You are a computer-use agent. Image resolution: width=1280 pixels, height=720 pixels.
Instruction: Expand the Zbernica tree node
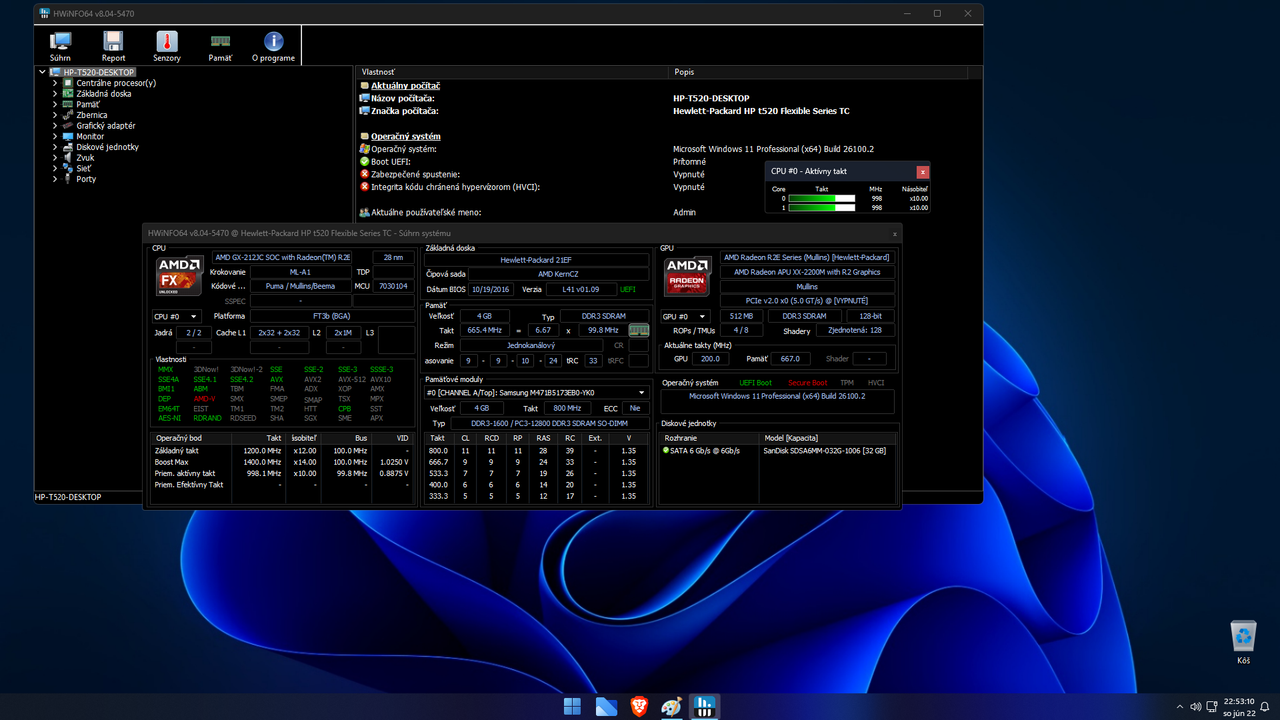[x=55, y=115]
